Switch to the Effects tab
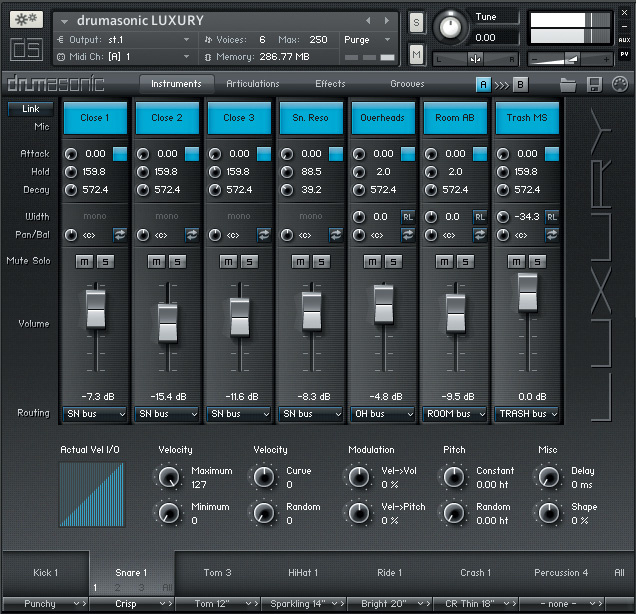Image resolution: width=636 pixels, height=614 pixels. pyautogui.click(x=330, y=84)
